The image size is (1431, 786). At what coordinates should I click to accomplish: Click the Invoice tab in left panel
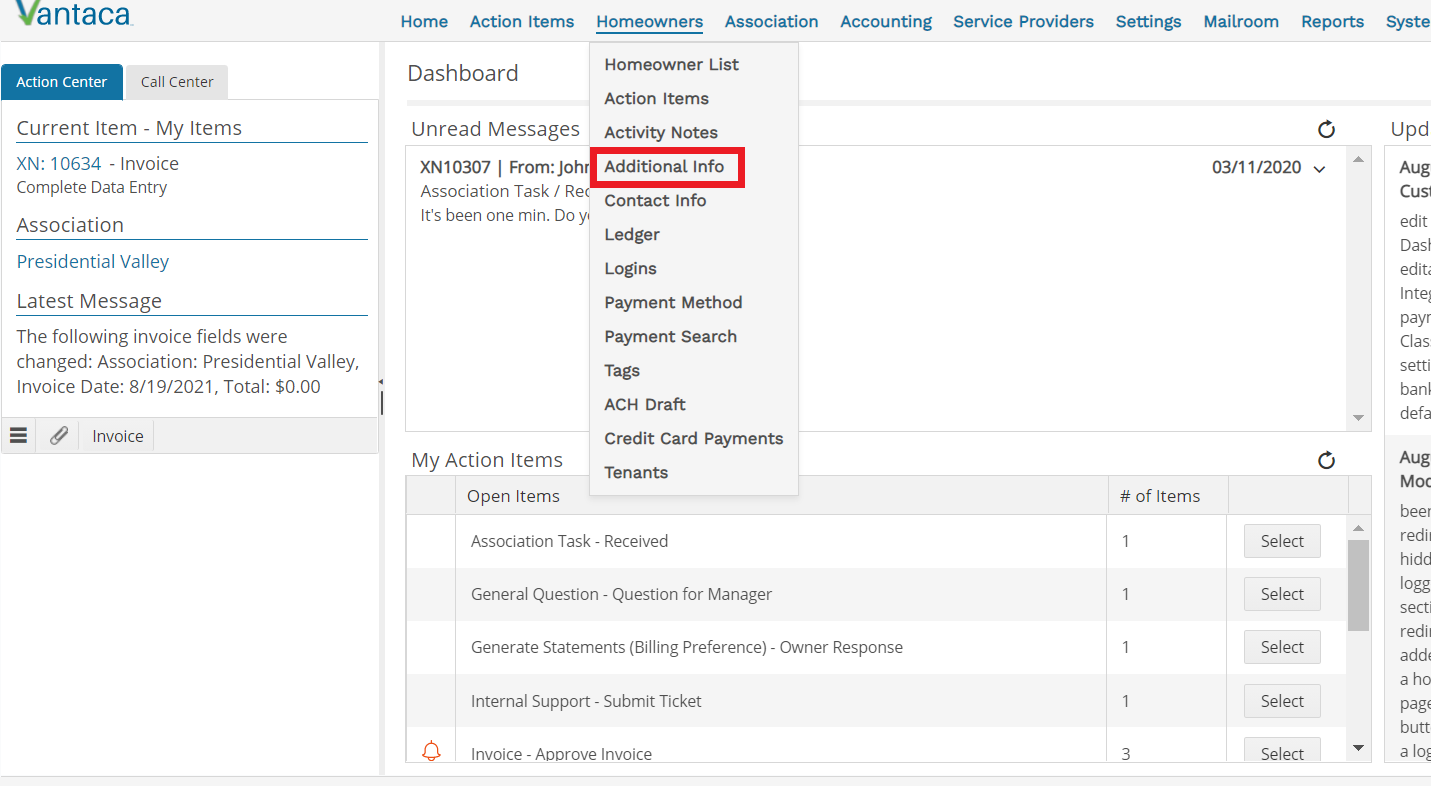[117, 435]
